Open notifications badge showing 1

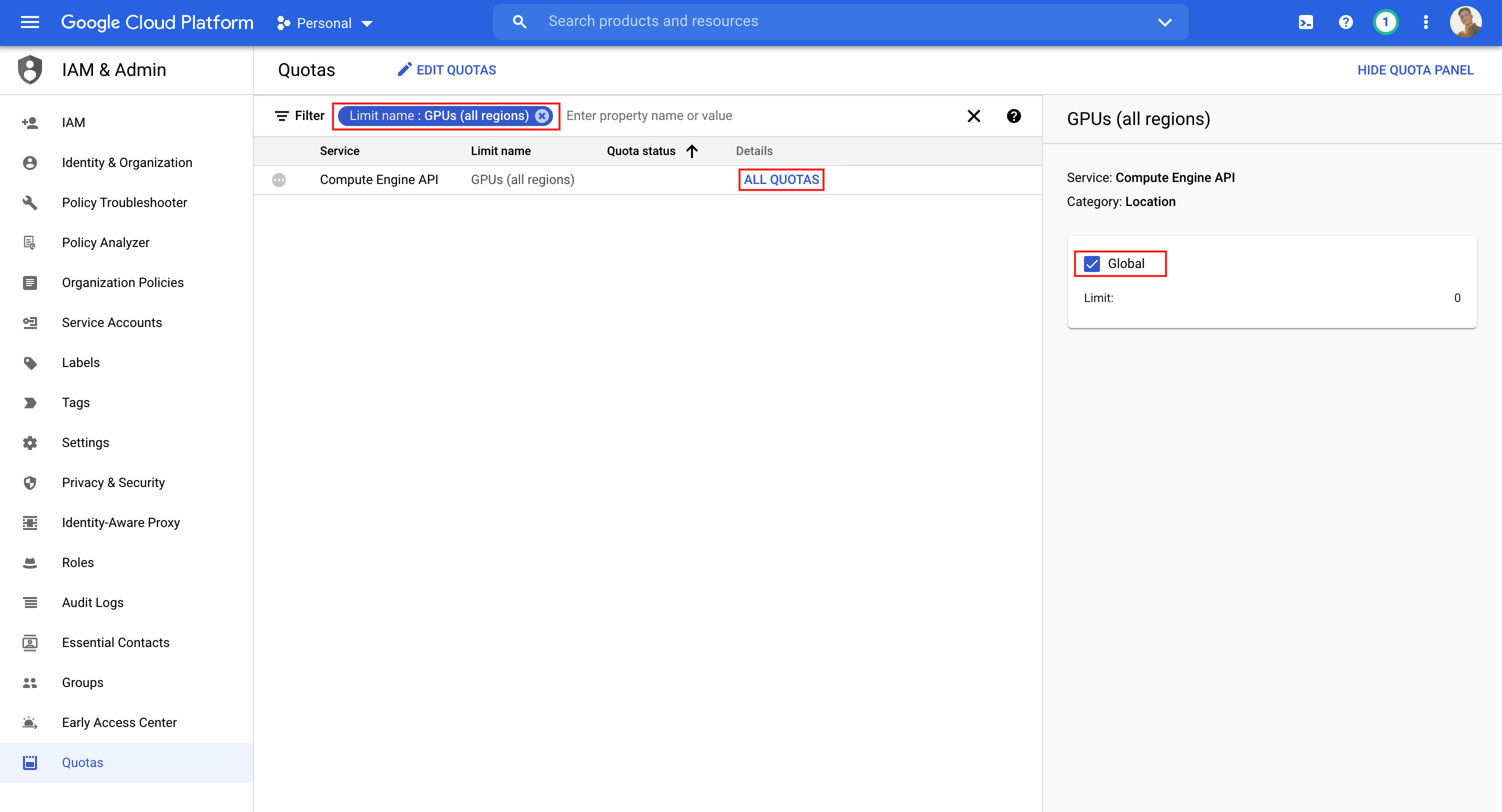tap(1385, 22)
